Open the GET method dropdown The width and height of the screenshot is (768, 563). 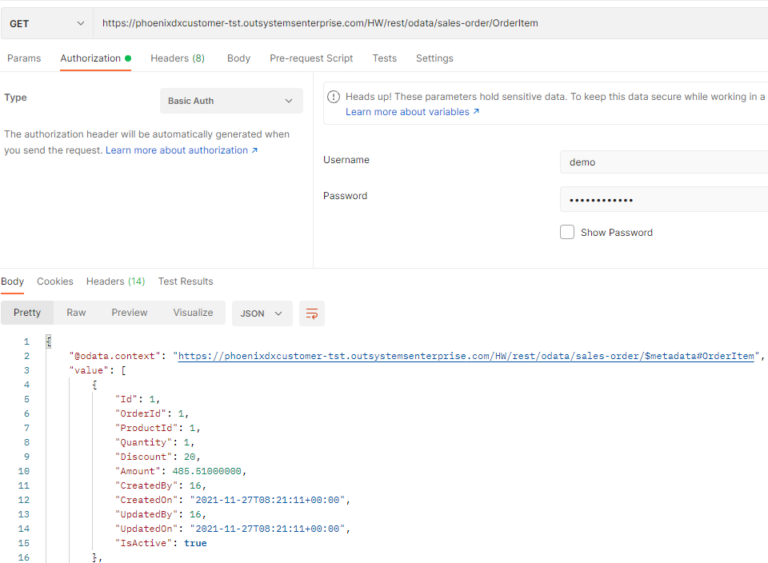tap(47, 23)
